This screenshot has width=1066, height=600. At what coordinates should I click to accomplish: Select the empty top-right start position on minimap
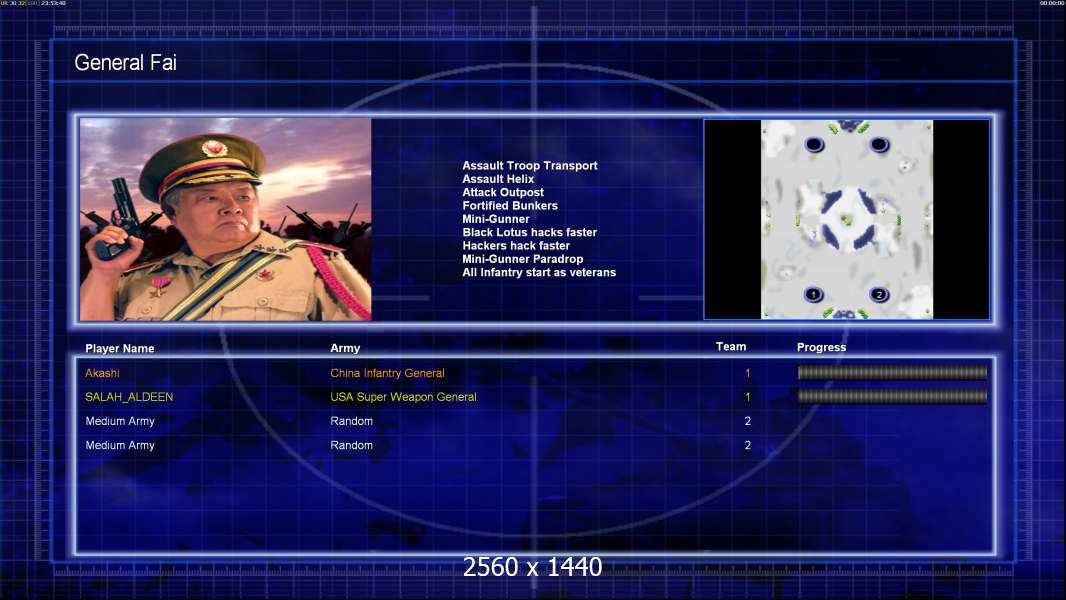tap(879, 144)
